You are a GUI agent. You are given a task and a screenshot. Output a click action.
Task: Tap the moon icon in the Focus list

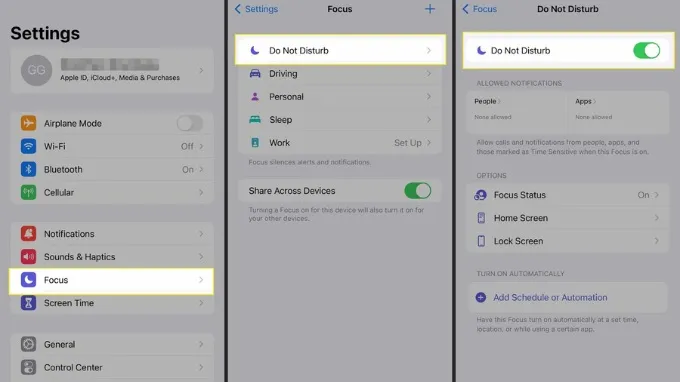[255, 50]
